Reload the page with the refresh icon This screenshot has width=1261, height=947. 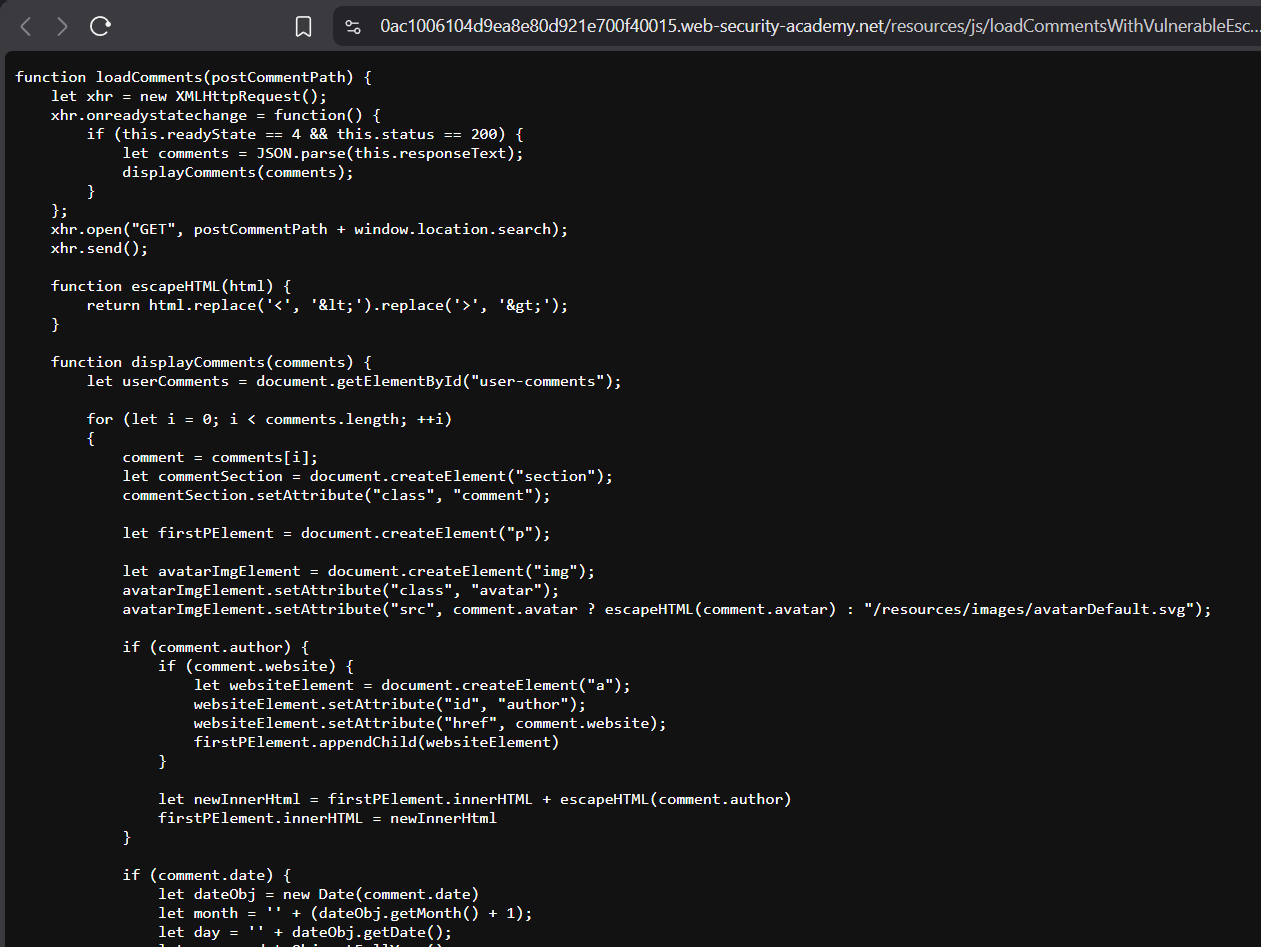pos(100,27)
